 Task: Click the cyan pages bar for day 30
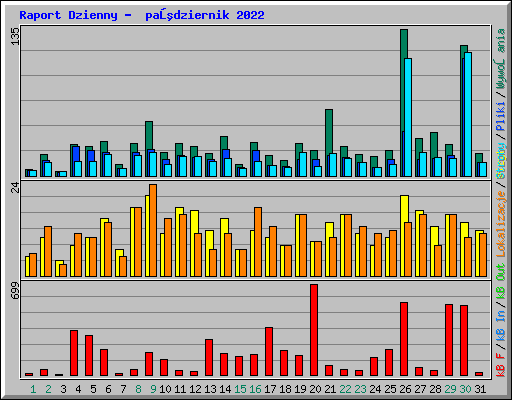[468, 114]
